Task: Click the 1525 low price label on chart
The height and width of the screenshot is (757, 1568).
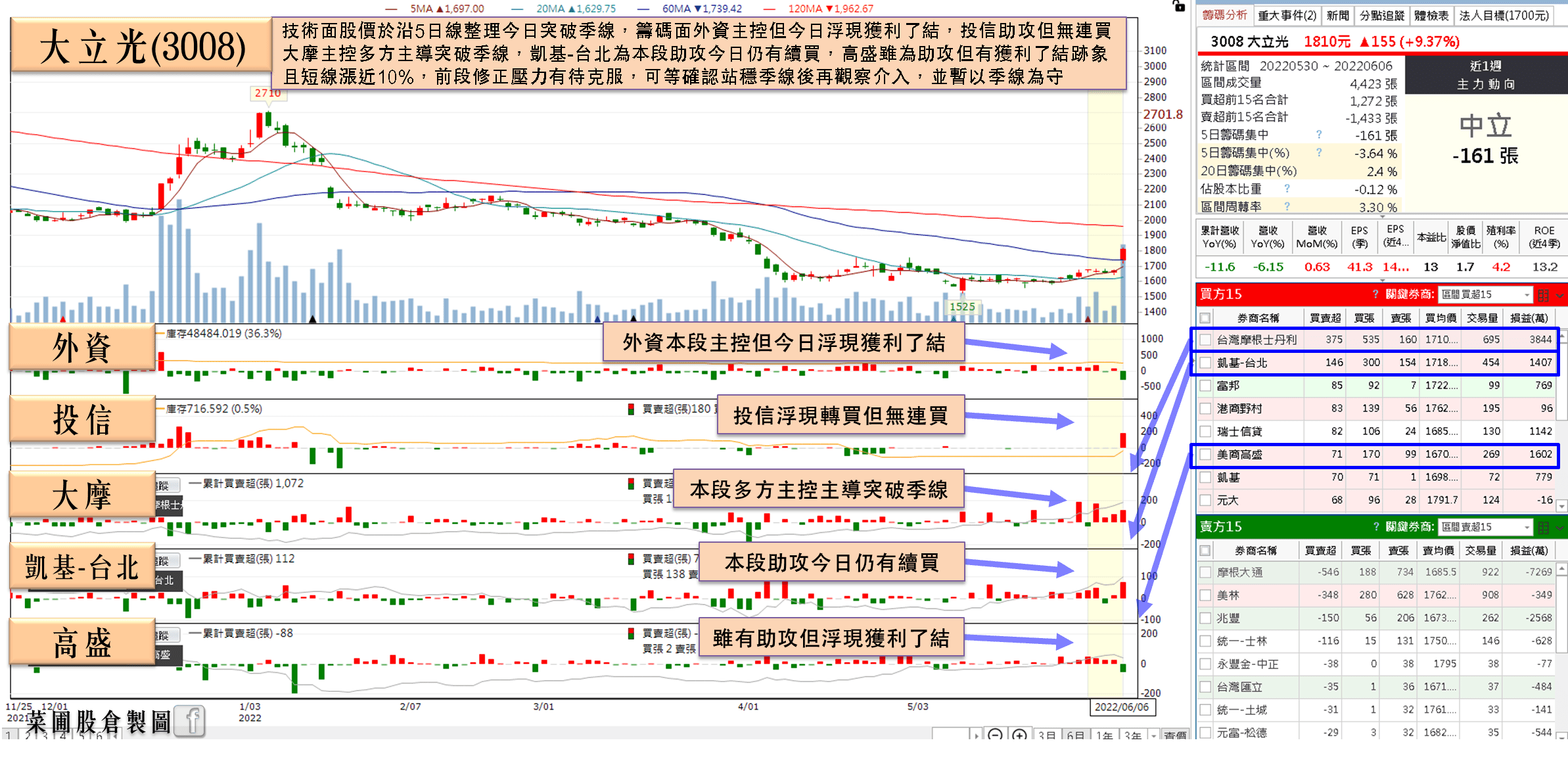Action: point(962,307)
